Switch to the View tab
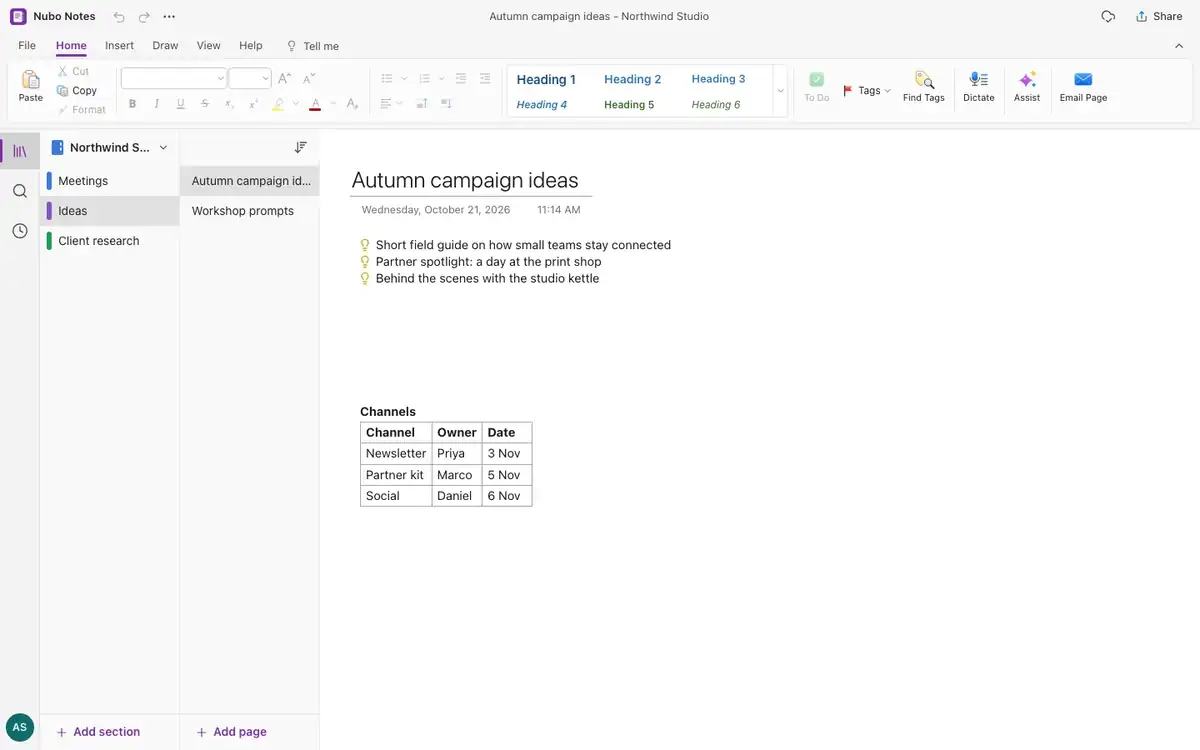 coord(208,45)
